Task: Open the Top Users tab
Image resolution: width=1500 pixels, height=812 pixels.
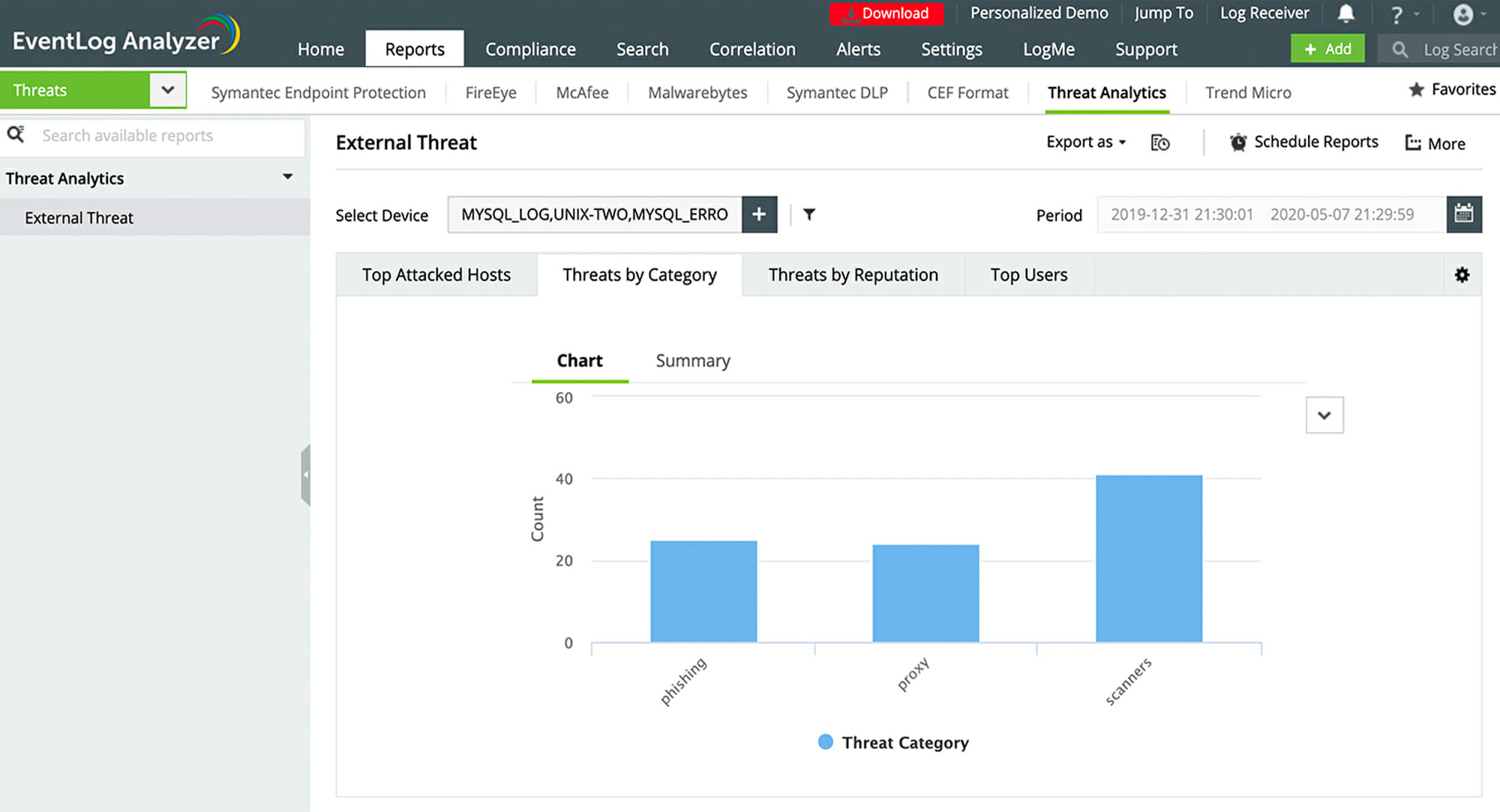Action: coord(1029,275)
